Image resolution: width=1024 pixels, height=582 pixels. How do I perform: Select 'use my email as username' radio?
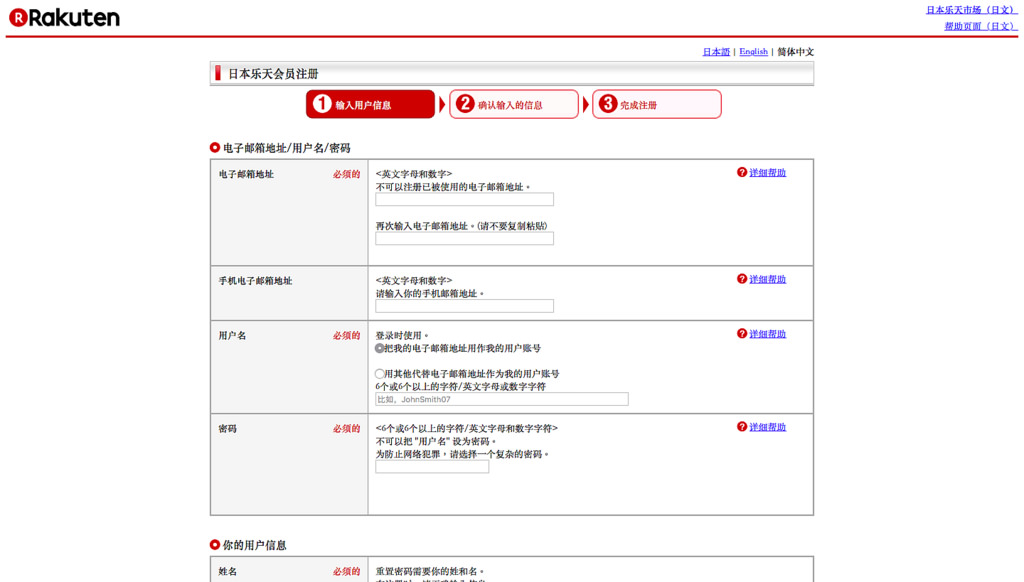pyautogui.click(x=380, y=349)
